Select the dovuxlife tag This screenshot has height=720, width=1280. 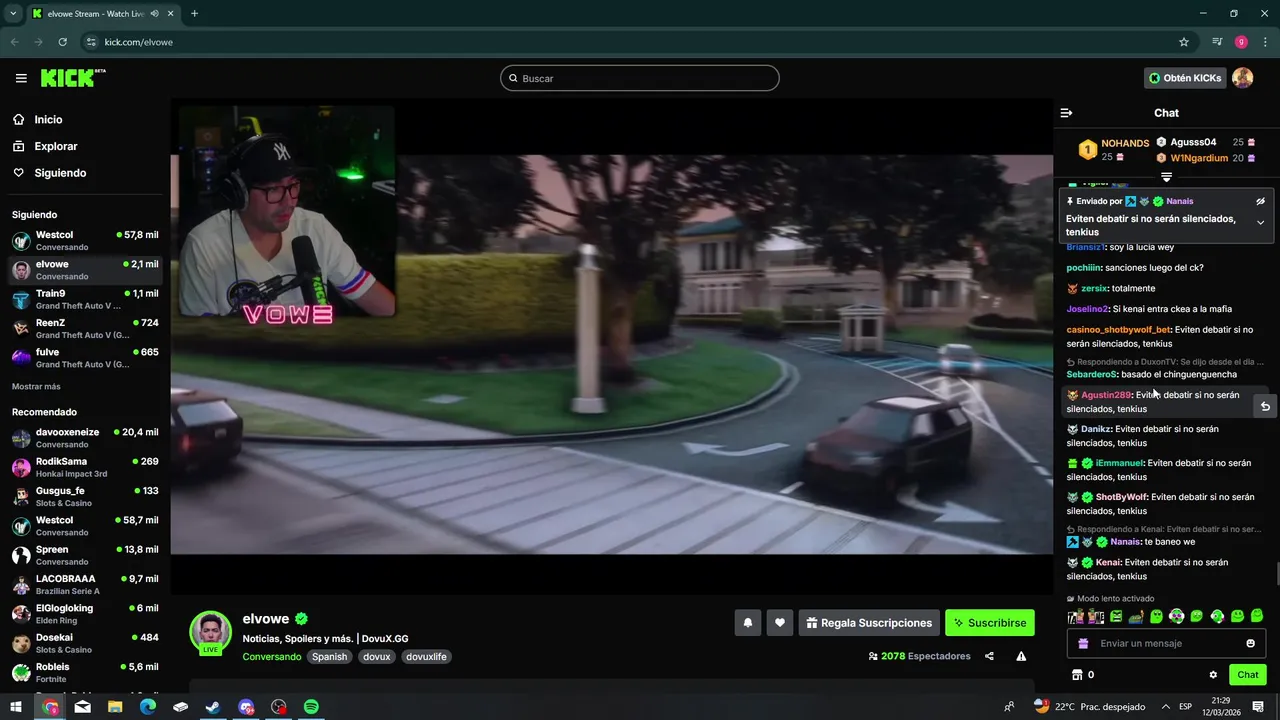point(427,657)
